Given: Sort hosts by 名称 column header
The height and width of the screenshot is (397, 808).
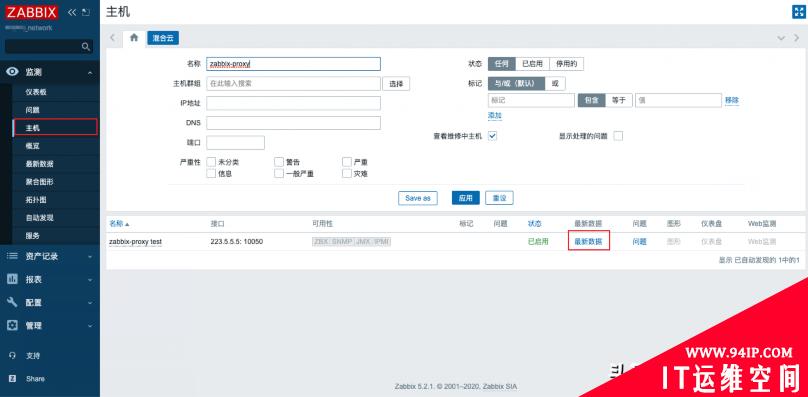Looking at the screenshot, I should pos(119,224).
